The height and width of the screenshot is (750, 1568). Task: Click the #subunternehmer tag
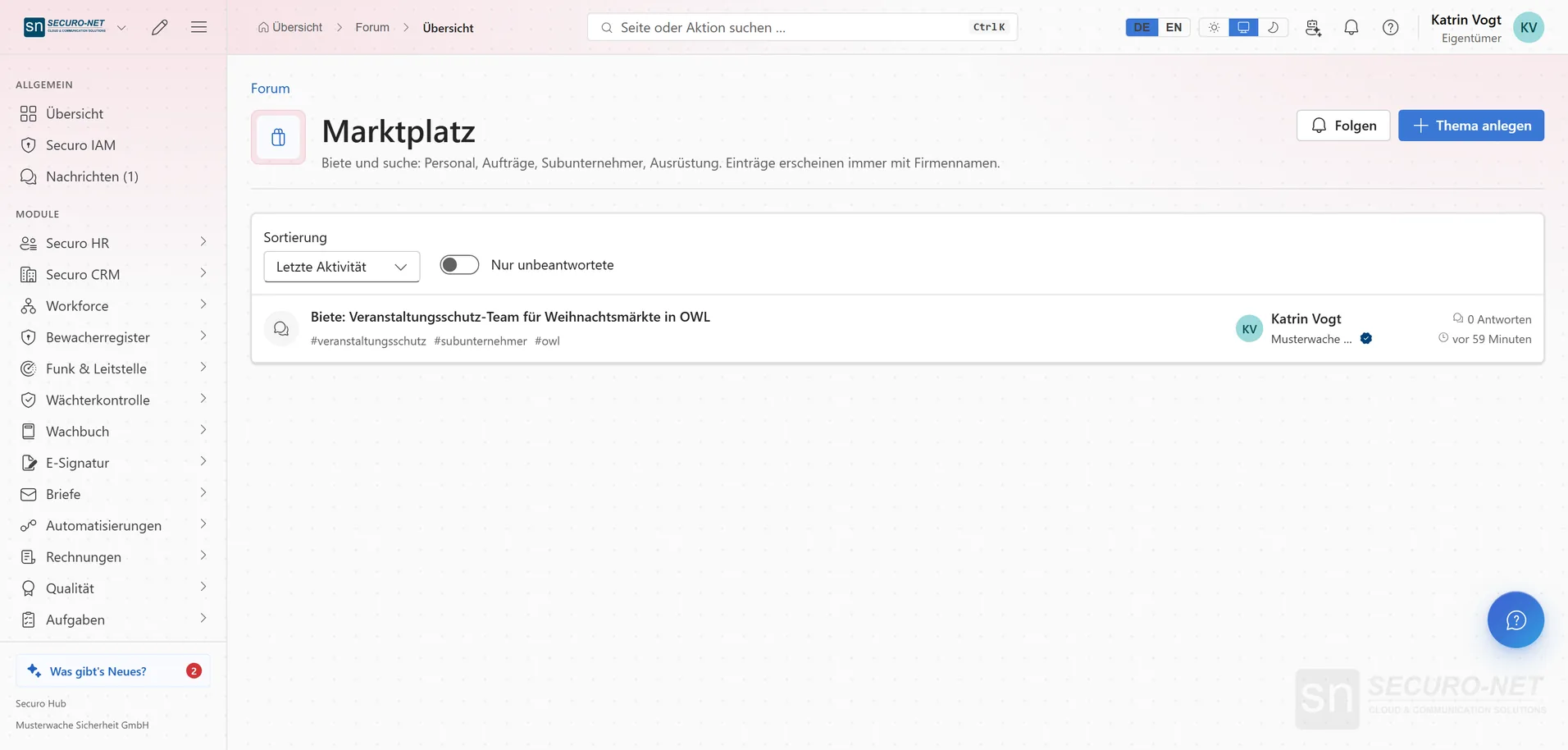point(481,341)
